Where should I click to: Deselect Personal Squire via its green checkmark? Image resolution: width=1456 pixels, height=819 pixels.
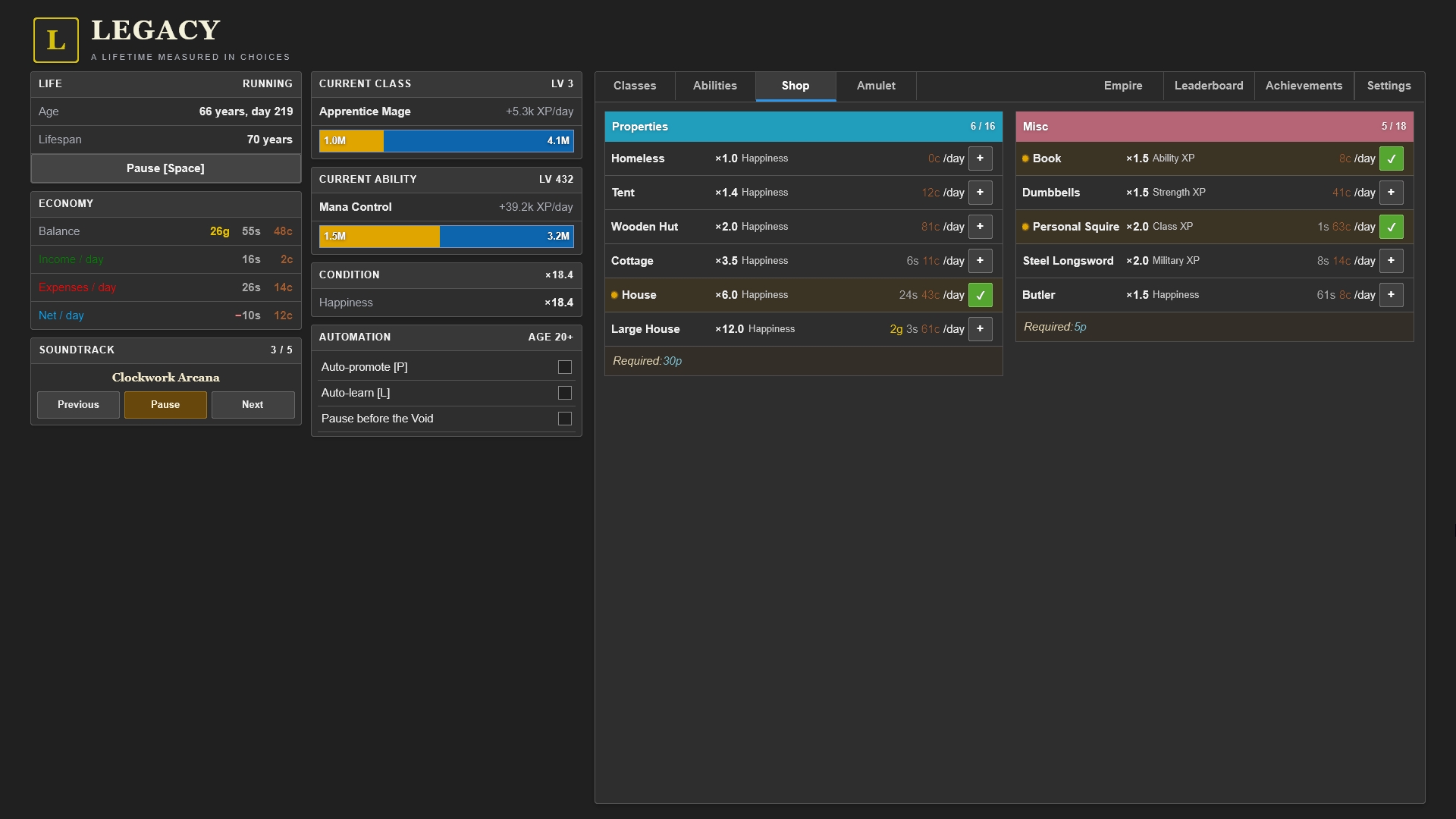pos(1391,227)
